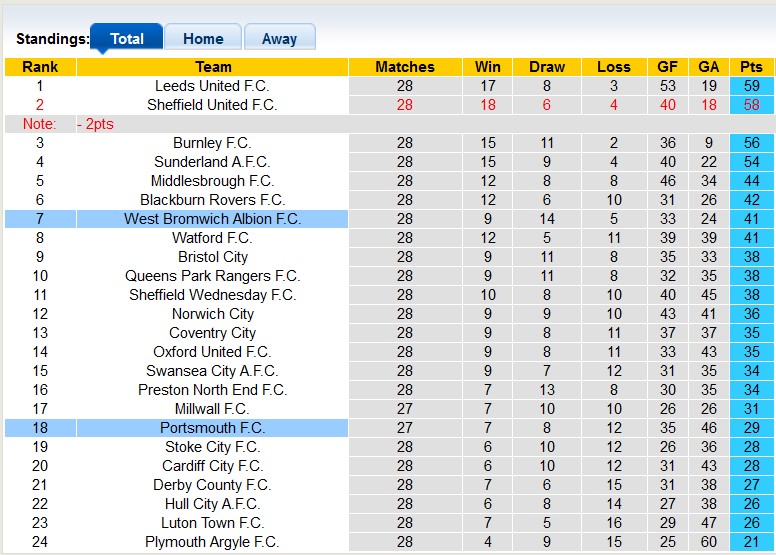
Task: Click the Matches column header
Action: pos(404,67)
